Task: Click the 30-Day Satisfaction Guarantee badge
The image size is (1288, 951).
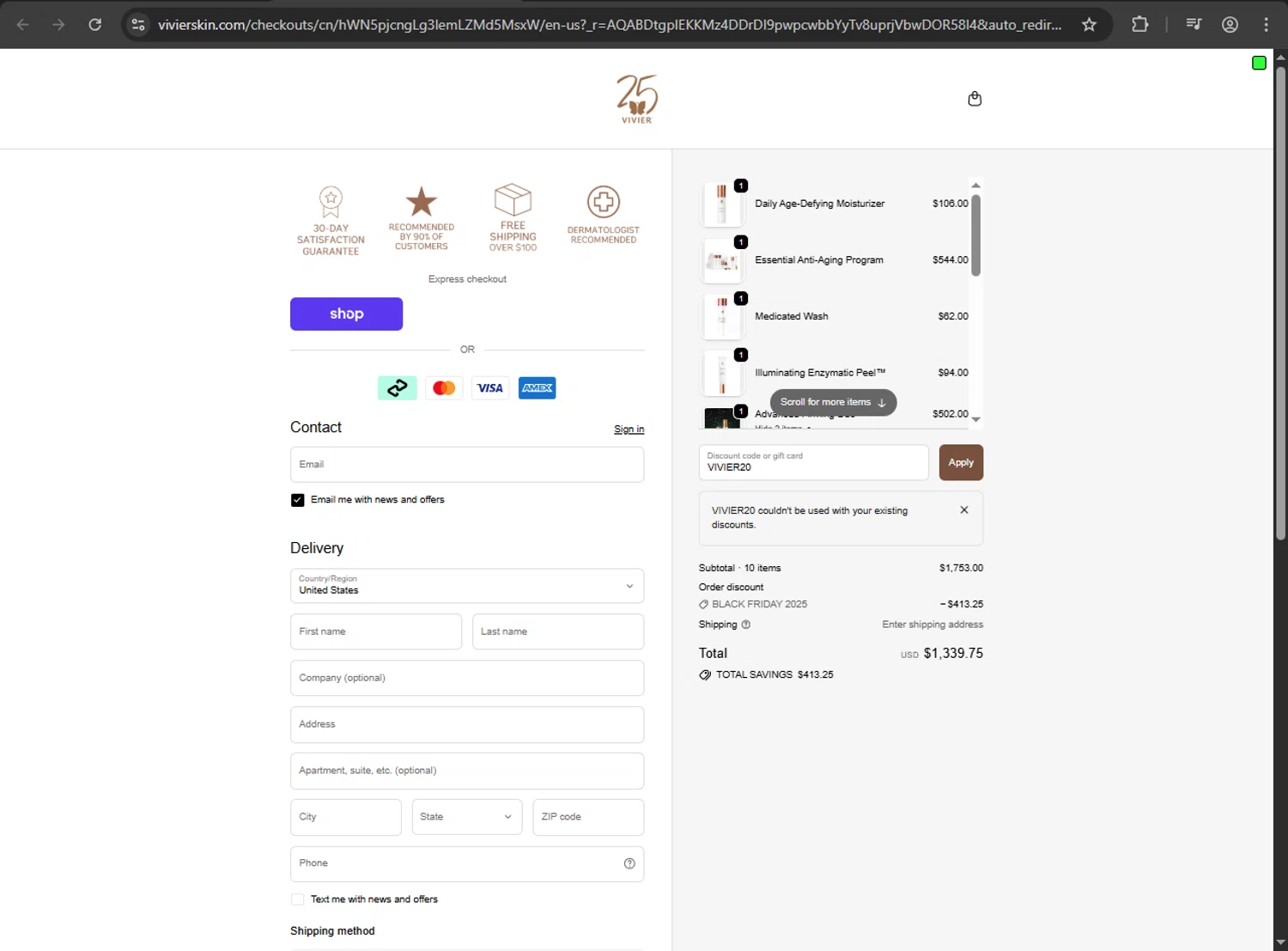Action: point(331,221)
